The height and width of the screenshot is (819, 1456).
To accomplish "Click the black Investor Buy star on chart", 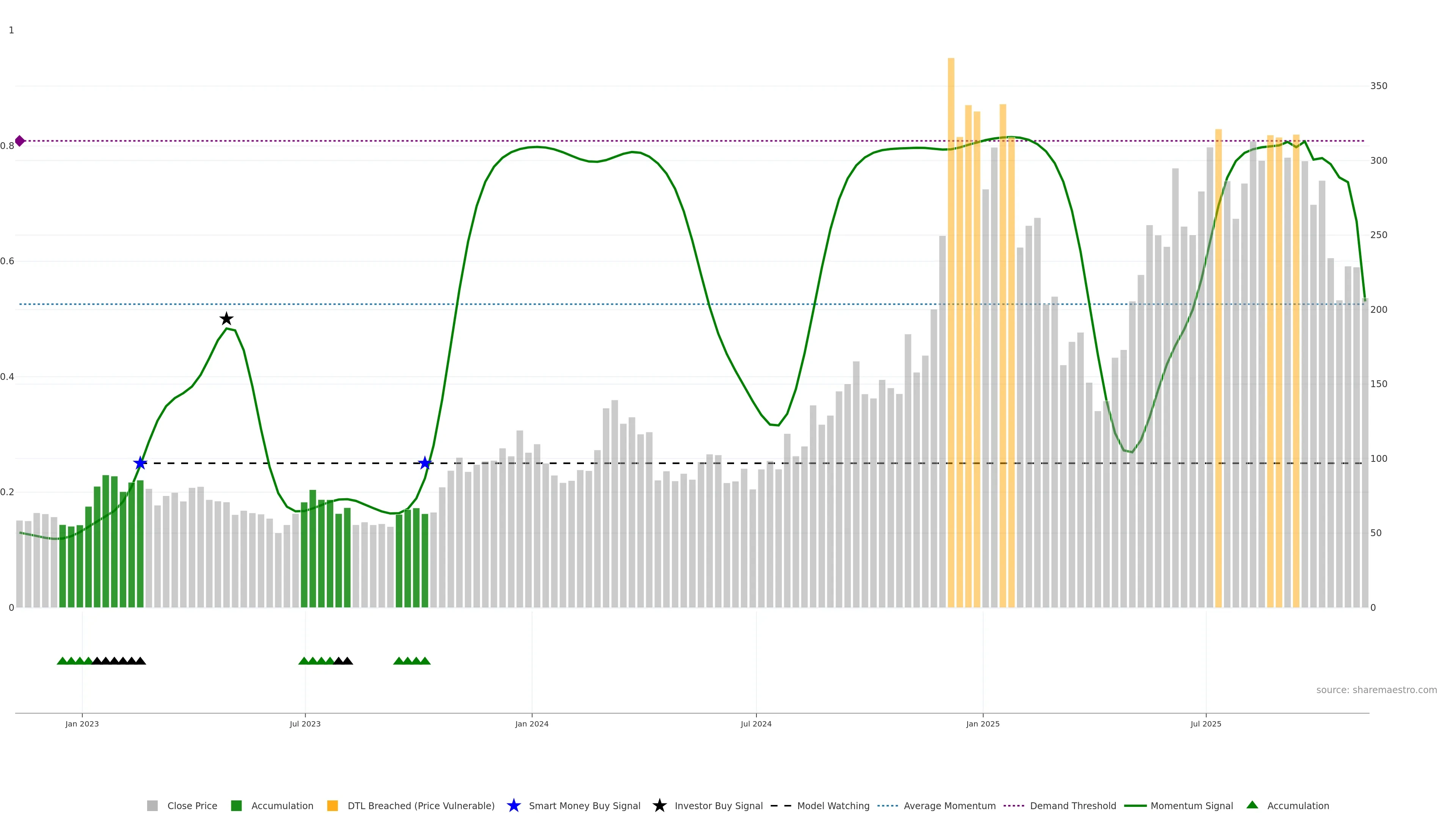I will pyautogui.click(x=226, y=319).
